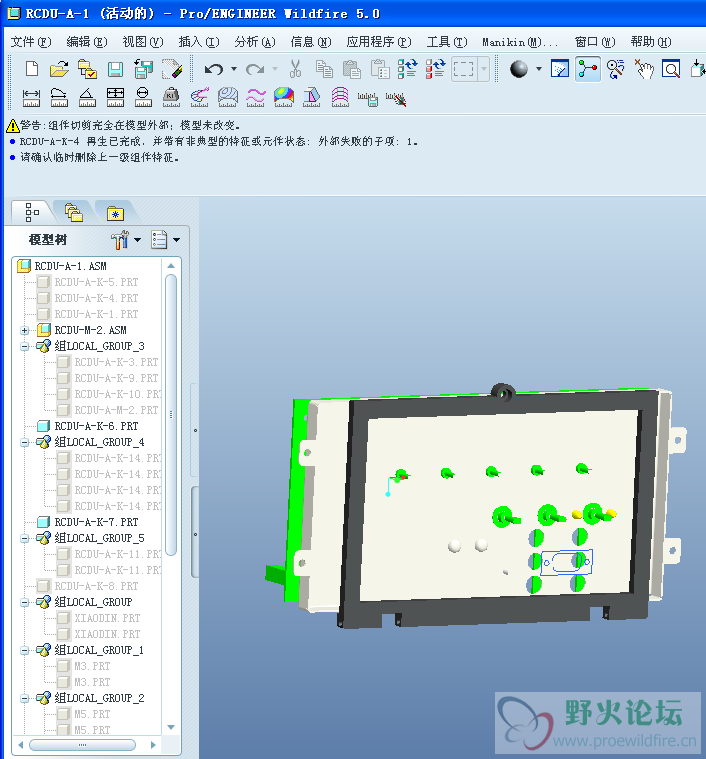Viewport: 706px width, 759px height.
Task: Select the shaded display sphere icon
Action: (519, 69)
